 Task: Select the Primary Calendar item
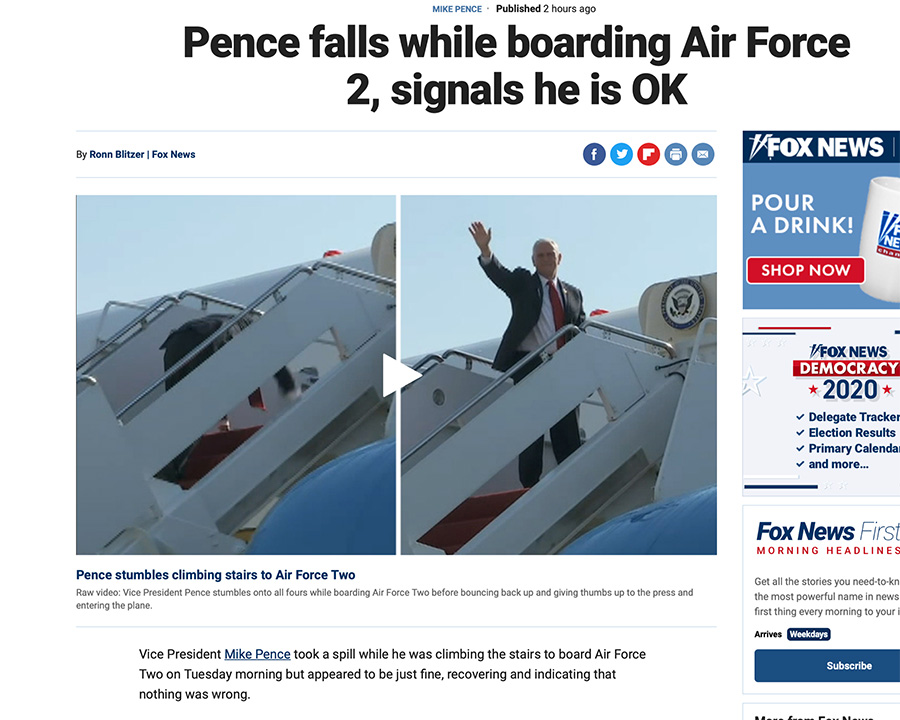tap(854, 448)
